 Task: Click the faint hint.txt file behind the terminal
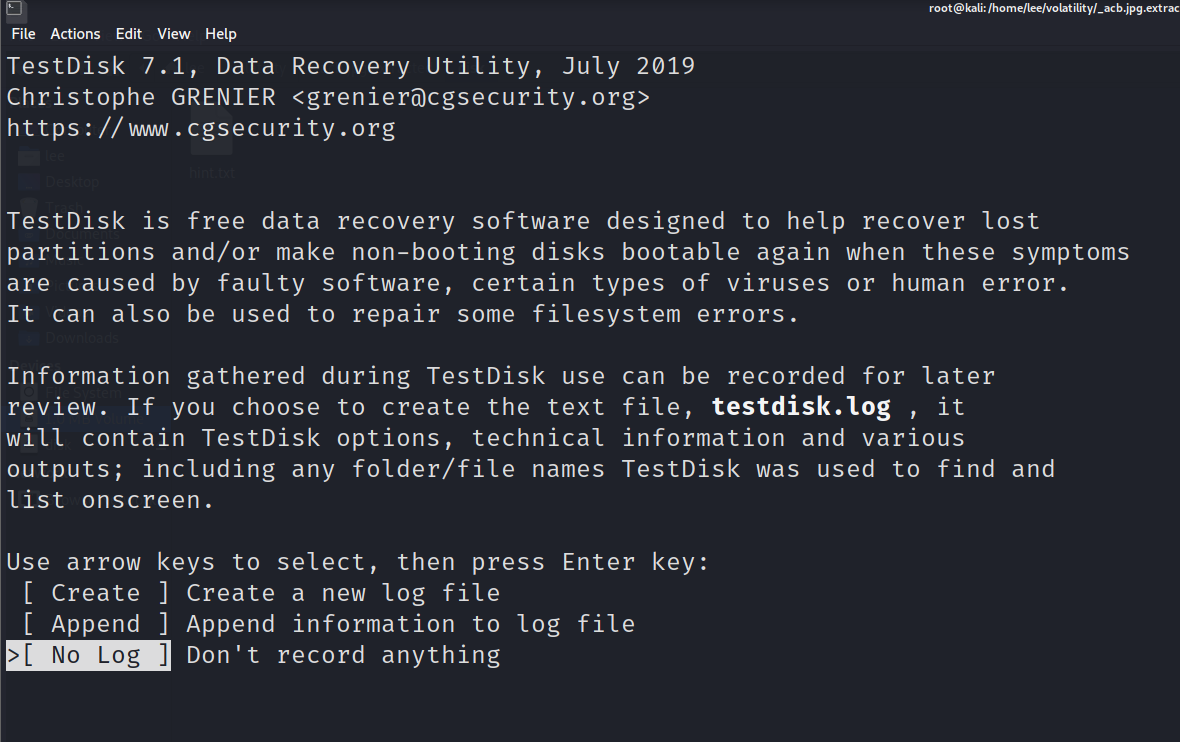tap(211, 172)
